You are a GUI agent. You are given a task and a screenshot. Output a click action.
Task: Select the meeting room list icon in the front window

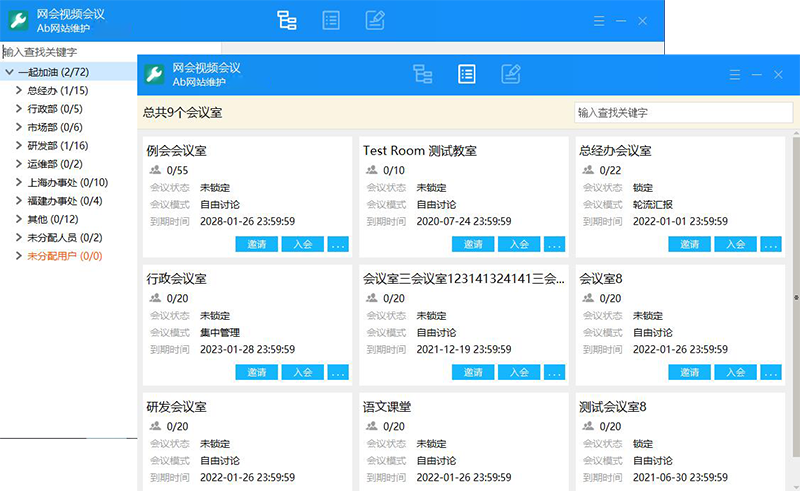(x=467, y=74)
